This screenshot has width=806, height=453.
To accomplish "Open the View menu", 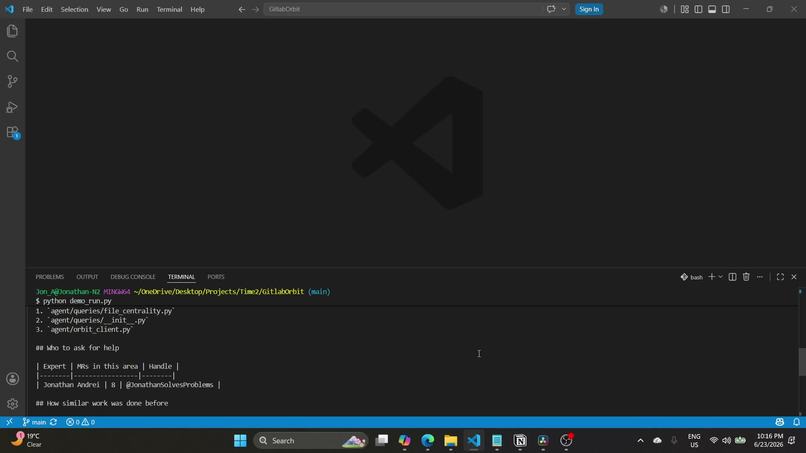I will tap(104, 9).
